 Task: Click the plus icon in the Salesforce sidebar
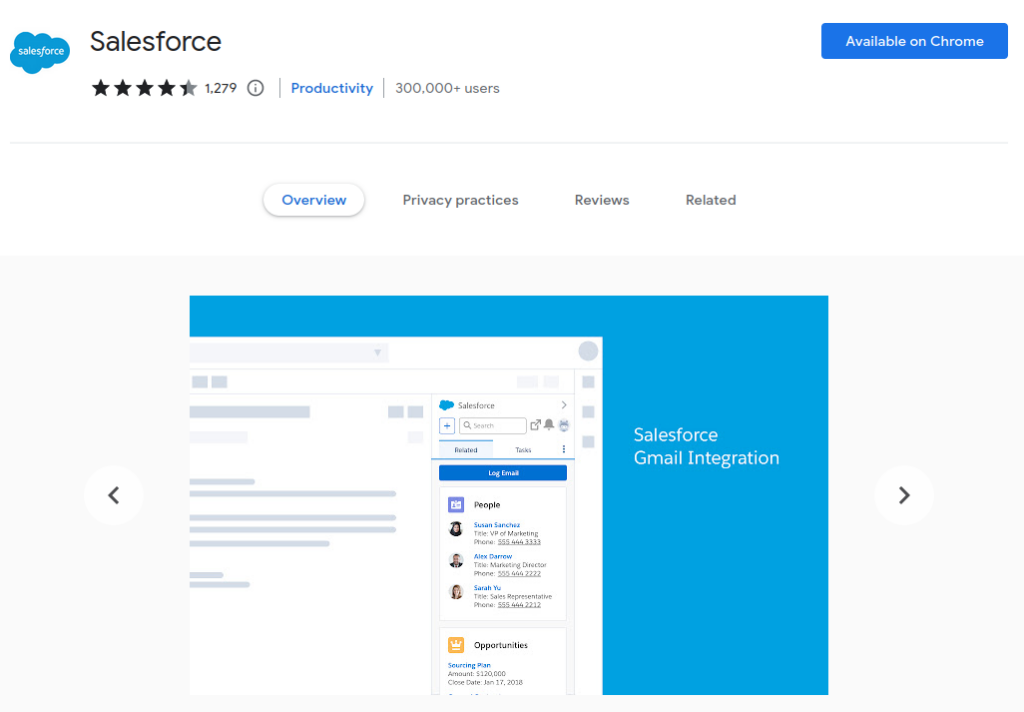pyautogui.click(x=447, y=425)
